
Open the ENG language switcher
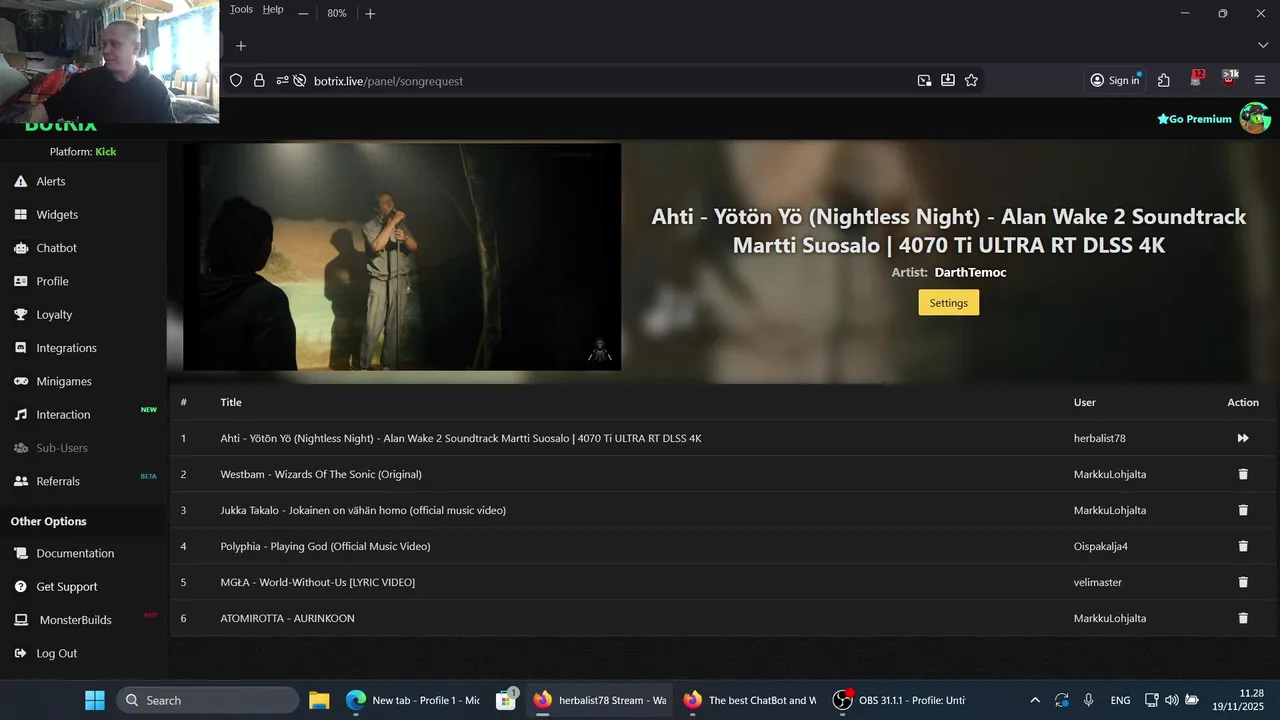coord(1121,700)
